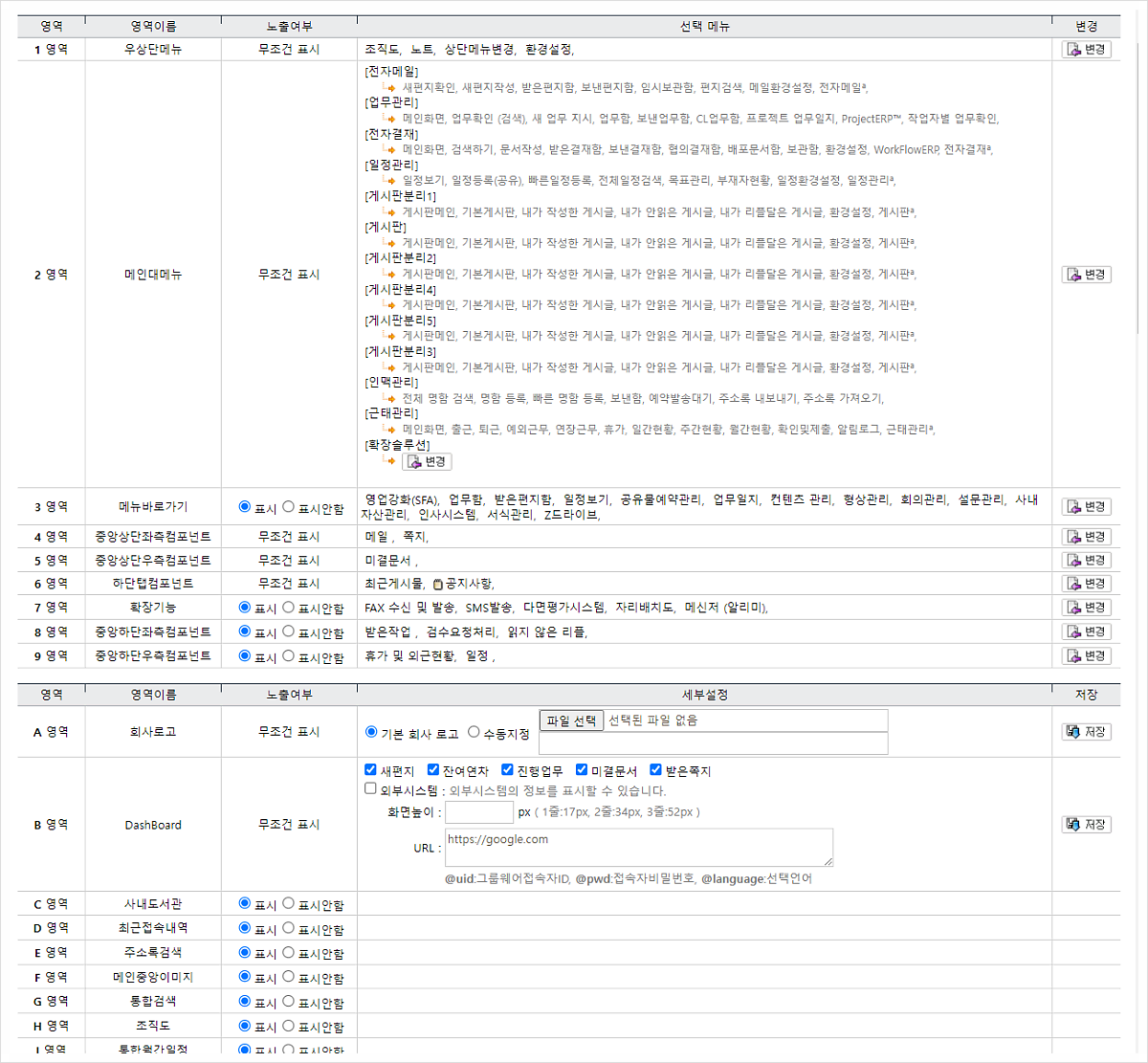Save the A 영역 회사로고 settings
This screenshot has height=1063, width=1148.
coord(1087,732)
